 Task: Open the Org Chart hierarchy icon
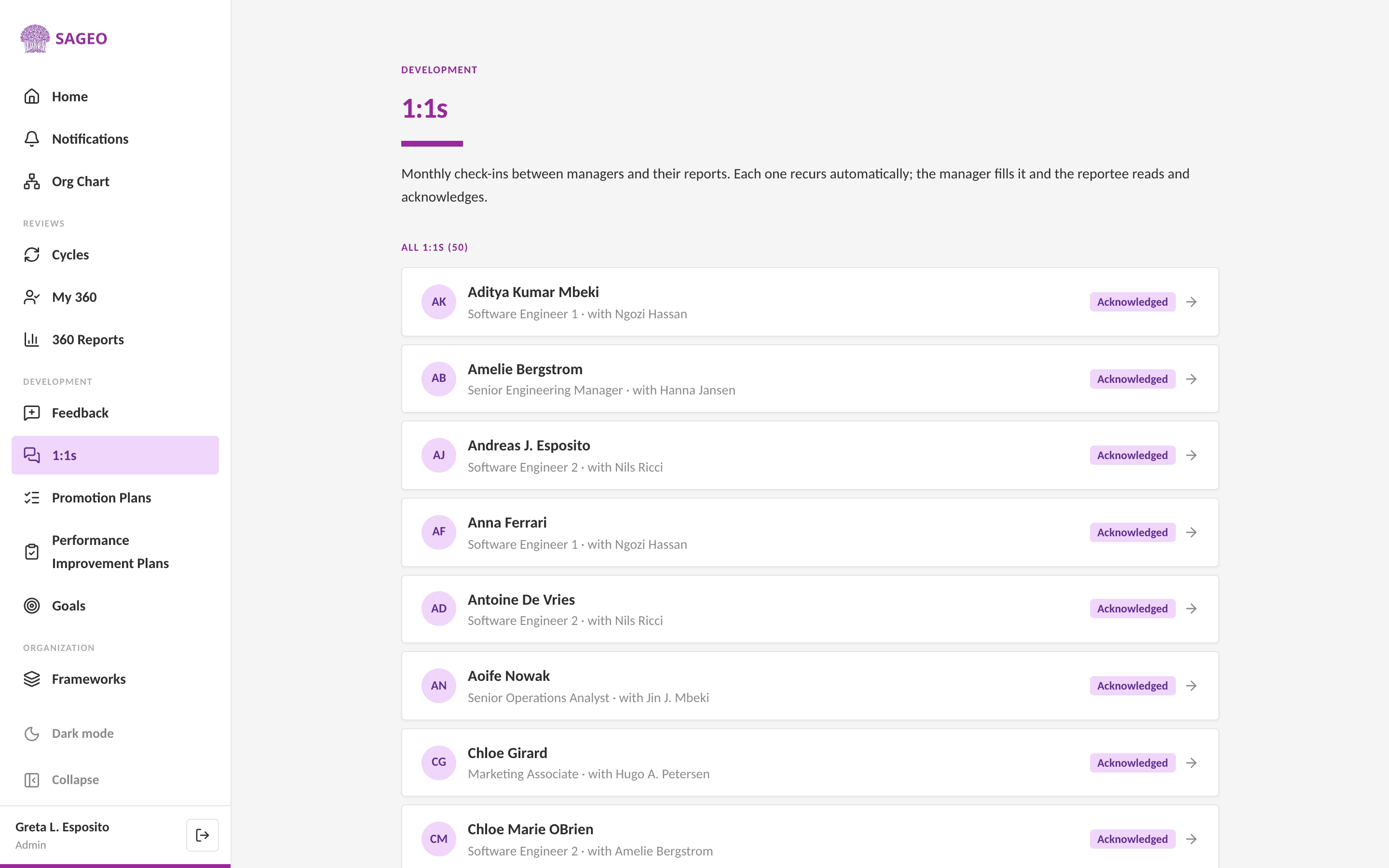[31, 181]
